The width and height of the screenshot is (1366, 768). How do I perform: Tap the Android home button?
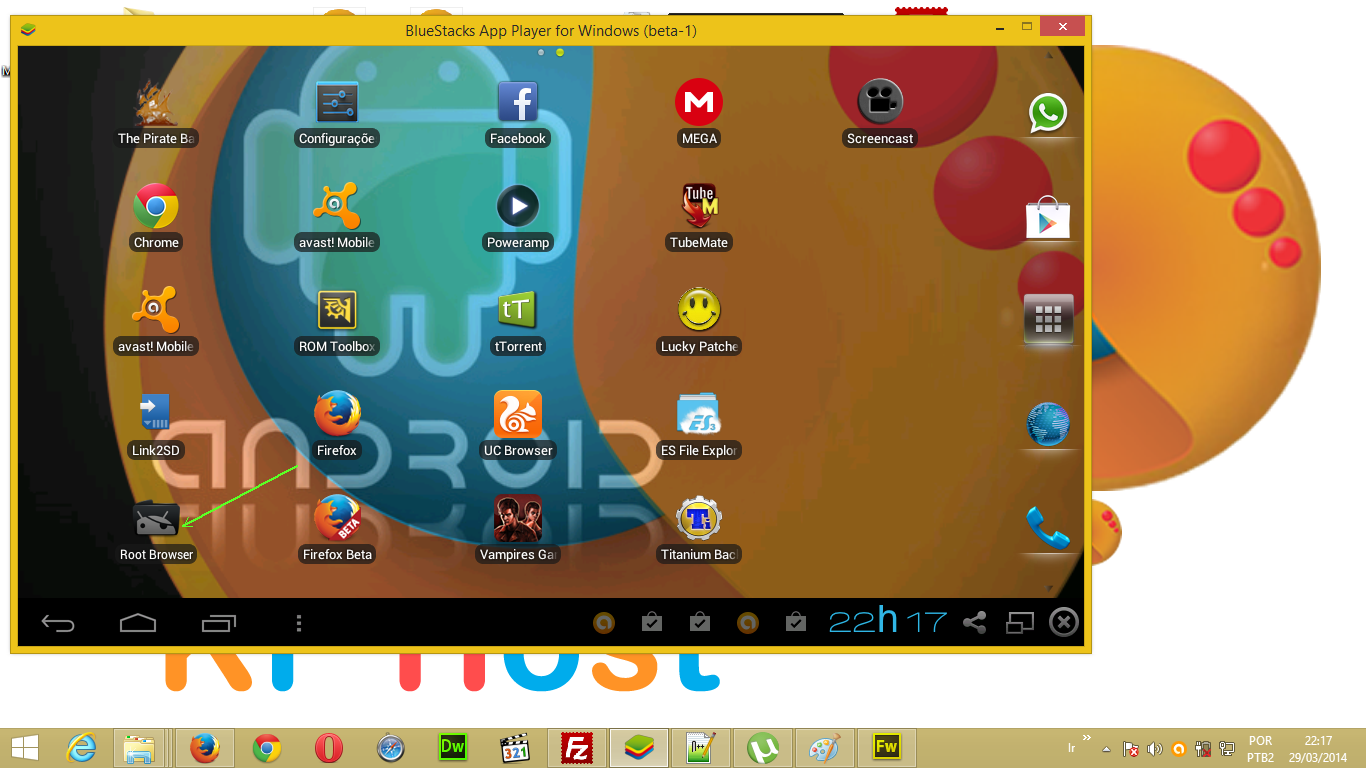[138, 623]
